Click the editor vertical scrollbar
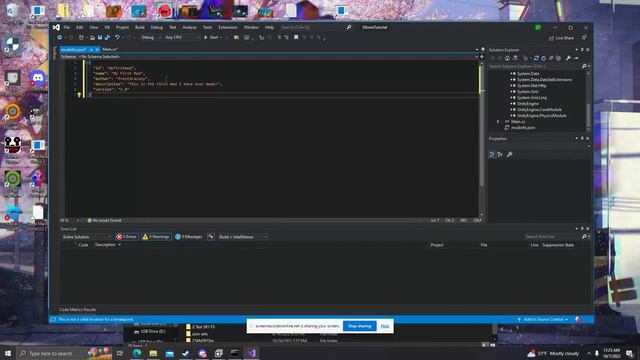 pos(482,139)
